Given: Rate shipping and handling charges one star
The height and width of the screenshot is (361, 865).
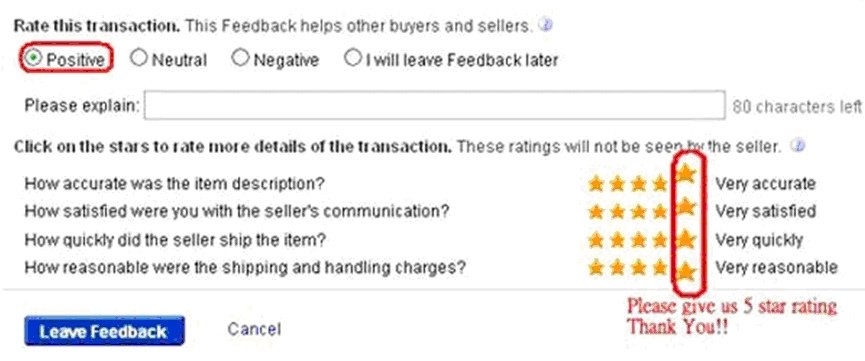Looking at the screenshot, I should coord(596,268).
